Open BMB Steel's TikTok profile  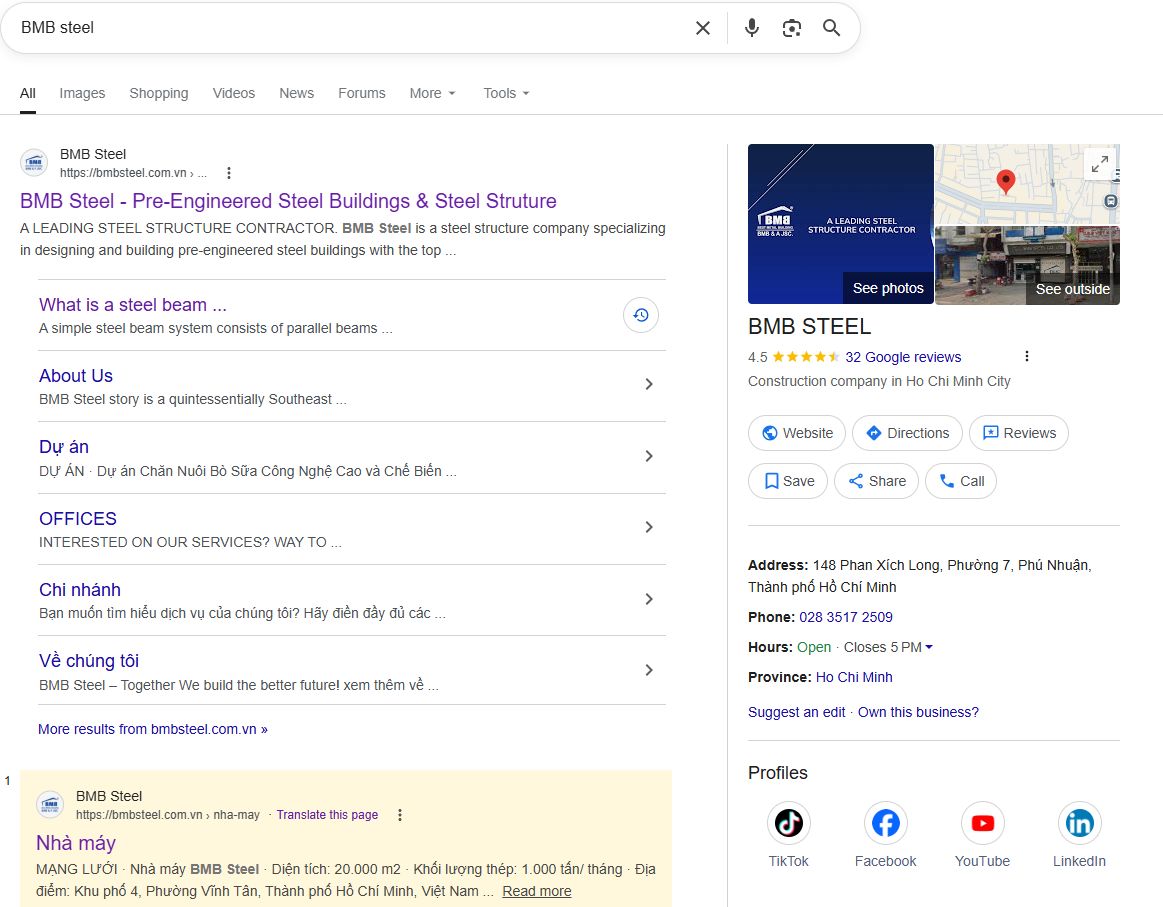point(788,822)
